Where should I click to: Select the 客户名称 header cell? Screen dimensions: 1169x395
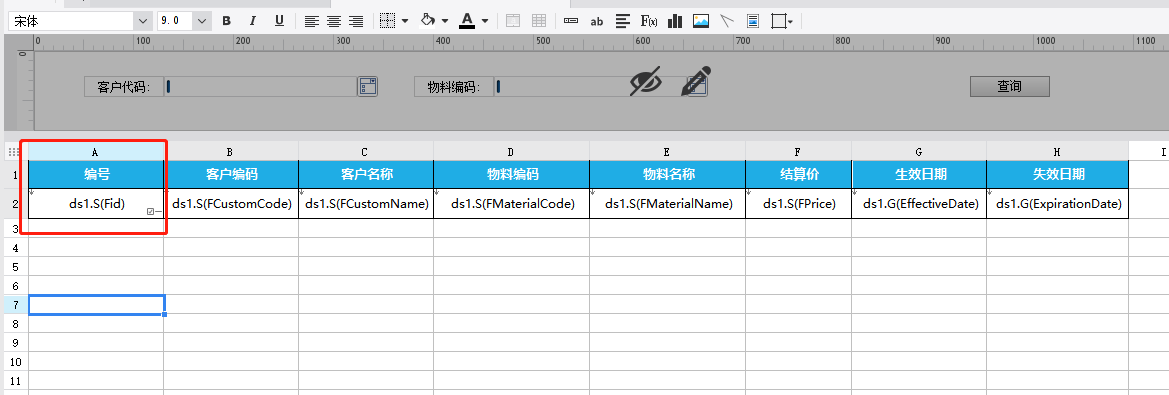[366, 174]
